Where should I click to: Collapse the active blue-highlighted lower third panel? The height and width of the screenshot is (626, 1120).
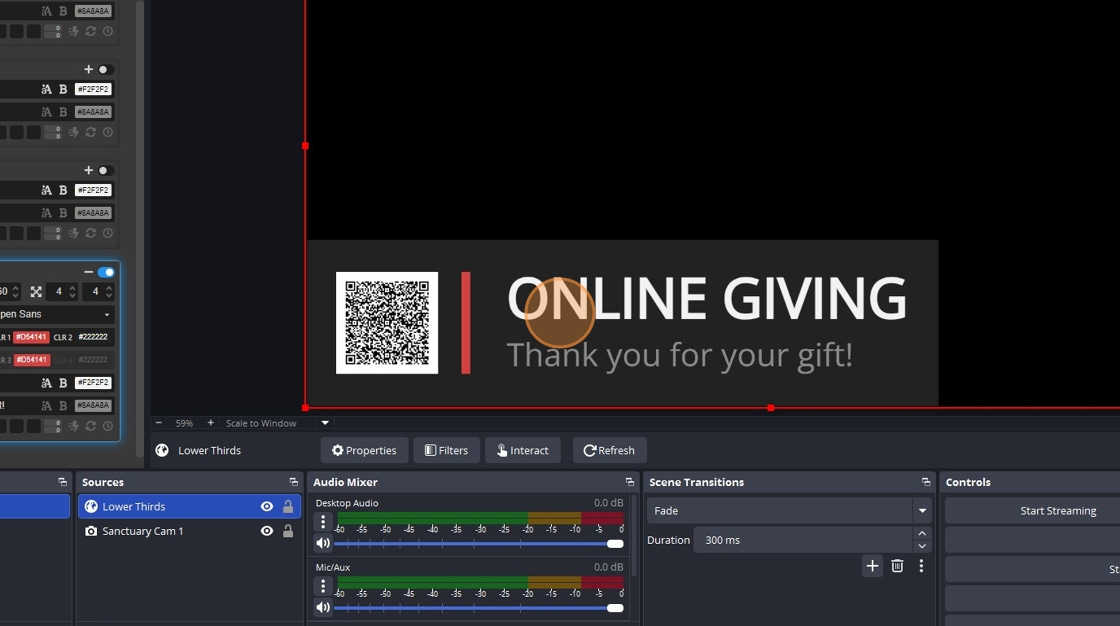(x=88, y=272)
